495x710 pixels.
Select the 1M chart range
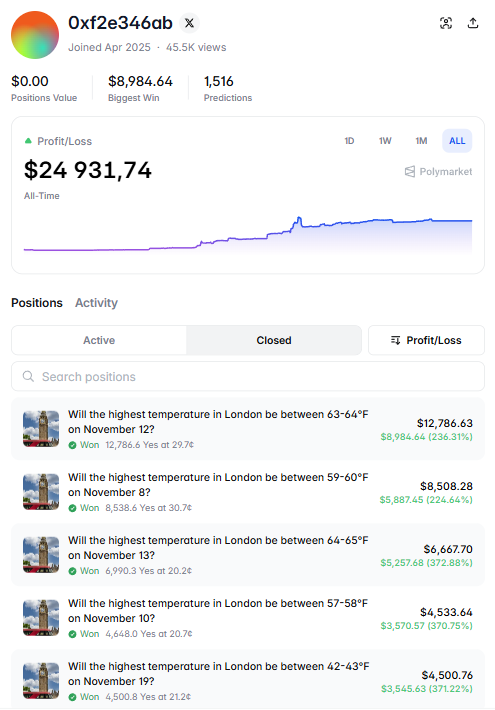pyautogui.click(x=421, y=141)
